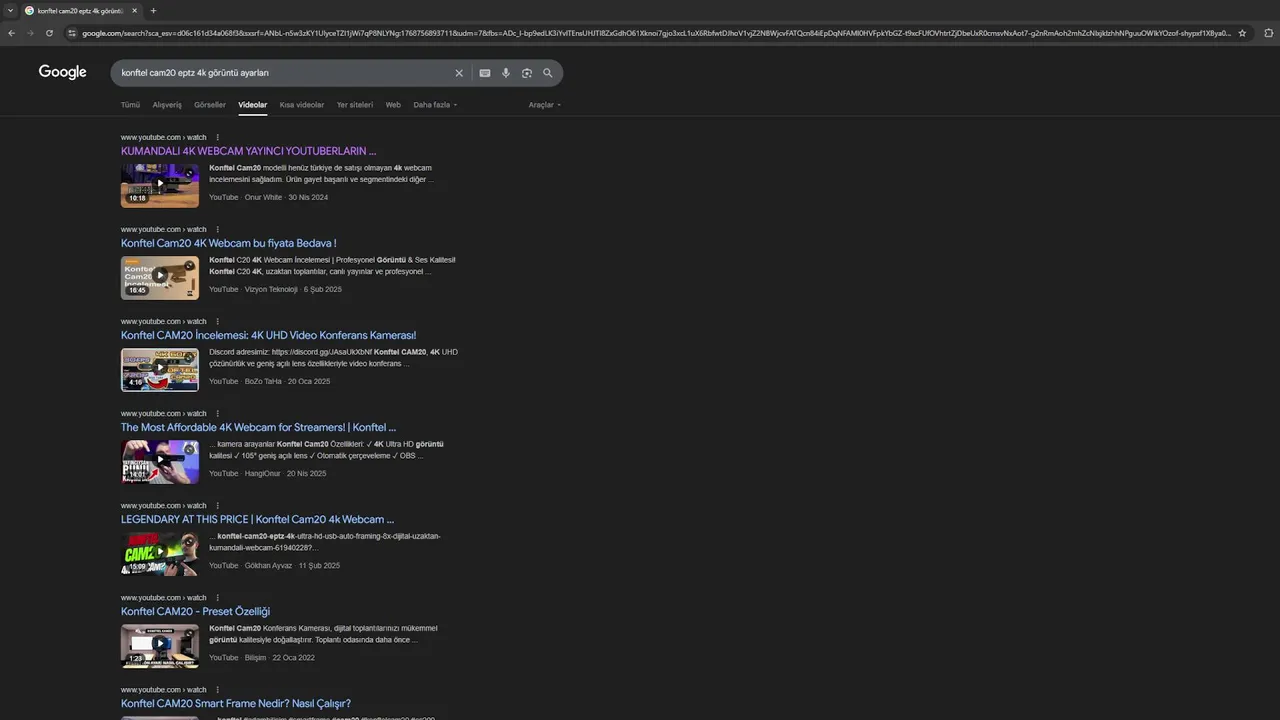1280x720 pixels.
Task: Open Konftel CAM20 - Preset Özelliği link
Action: [195, 611]
